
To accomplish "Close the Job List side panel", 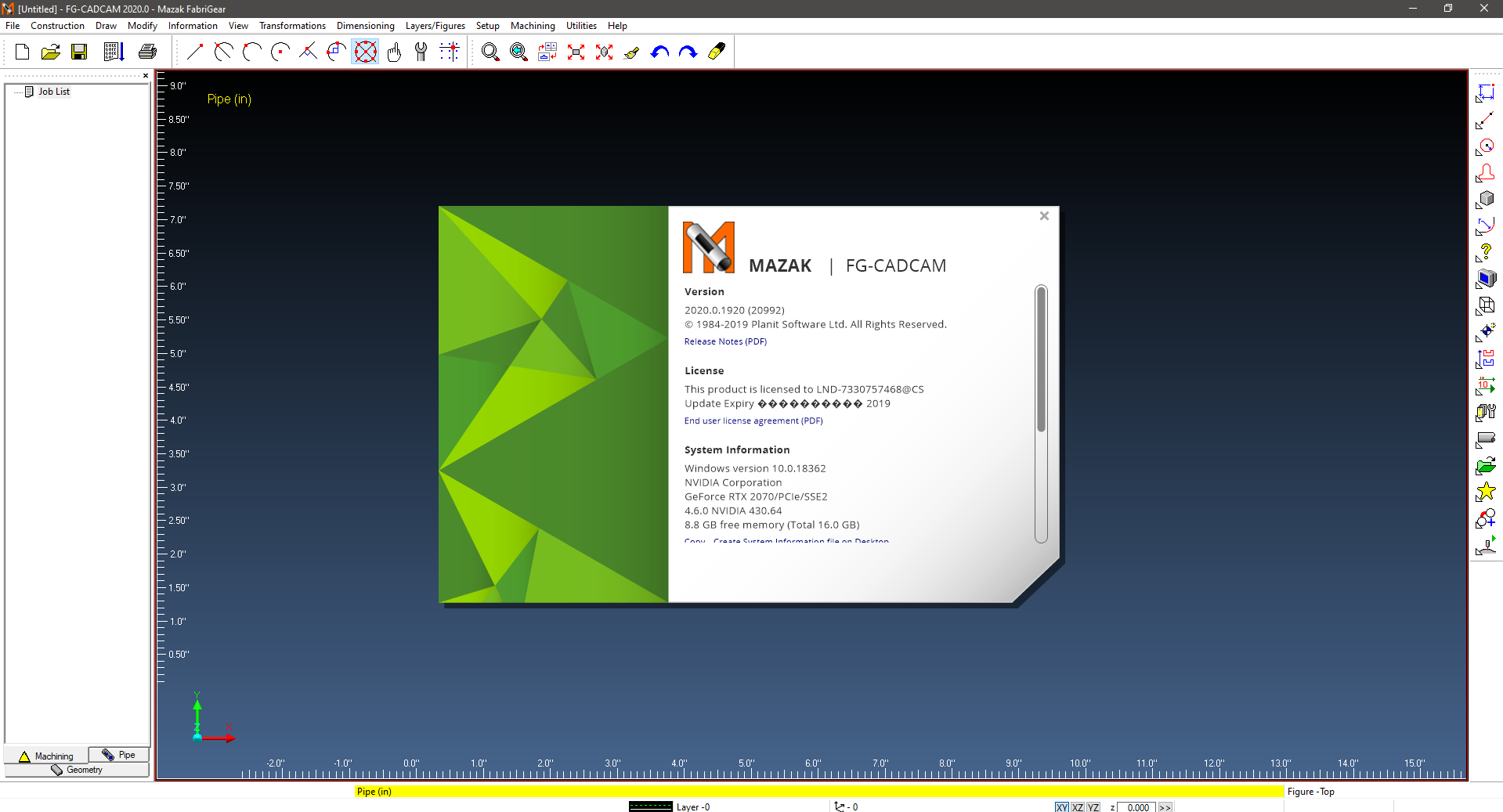I will click(x=146, y=76).
